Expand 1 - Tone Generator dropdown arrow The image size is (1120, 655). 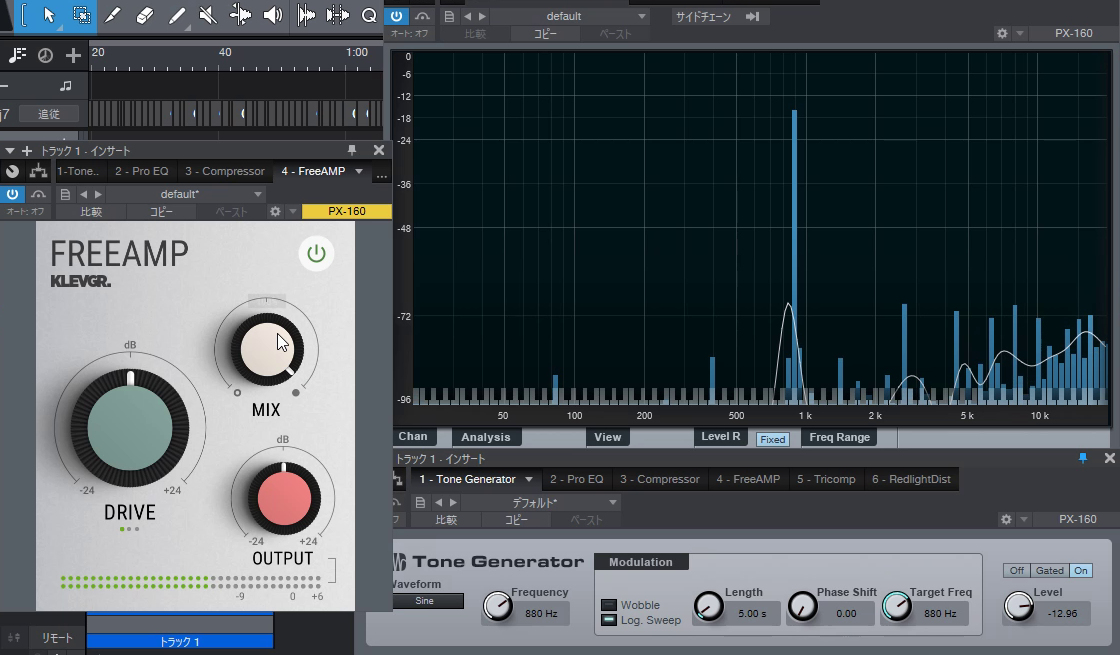coord(529,479)
